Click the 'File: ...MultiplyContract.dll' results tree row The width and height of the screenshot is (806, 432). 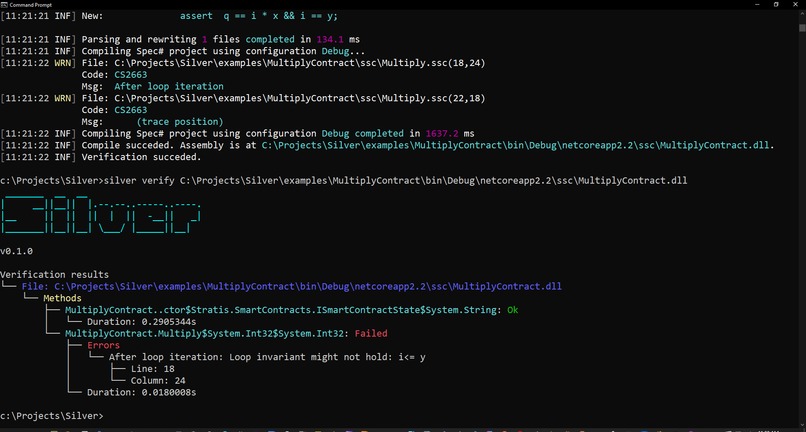pos(291,286)
